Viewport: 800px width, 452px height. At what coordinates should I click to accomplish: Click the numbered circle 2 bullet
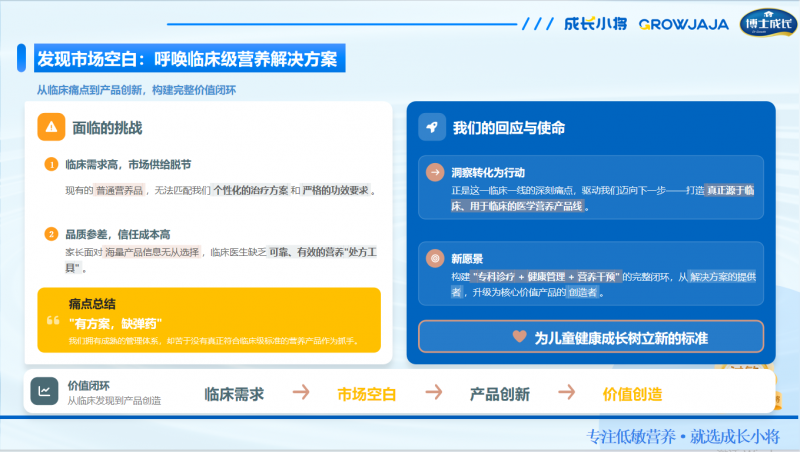51,234
